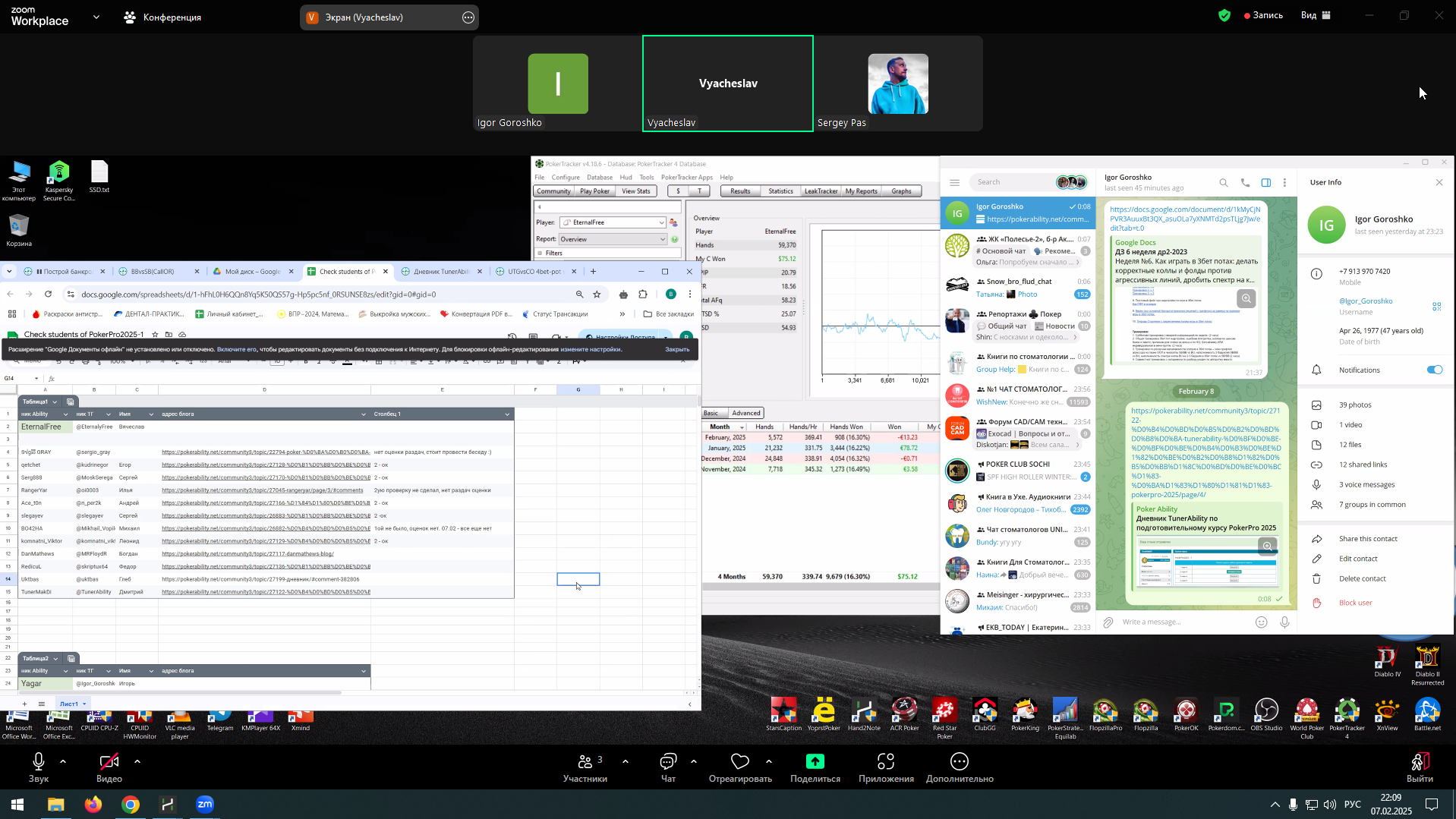Expand Filters section in PokerTracker

[x=540, y=253]
